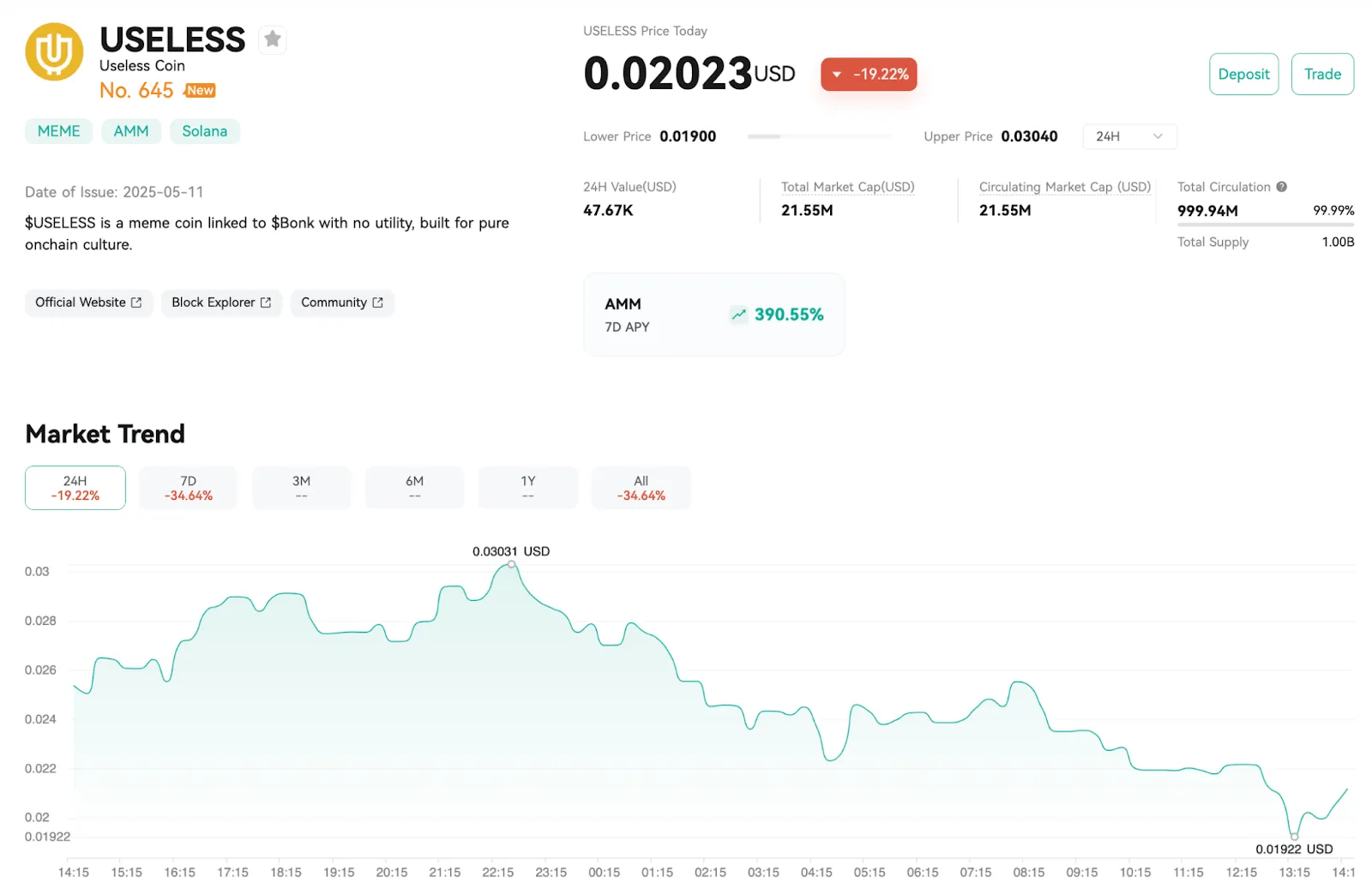
Task: Click the Trade button
Action: coord(1322,75)
